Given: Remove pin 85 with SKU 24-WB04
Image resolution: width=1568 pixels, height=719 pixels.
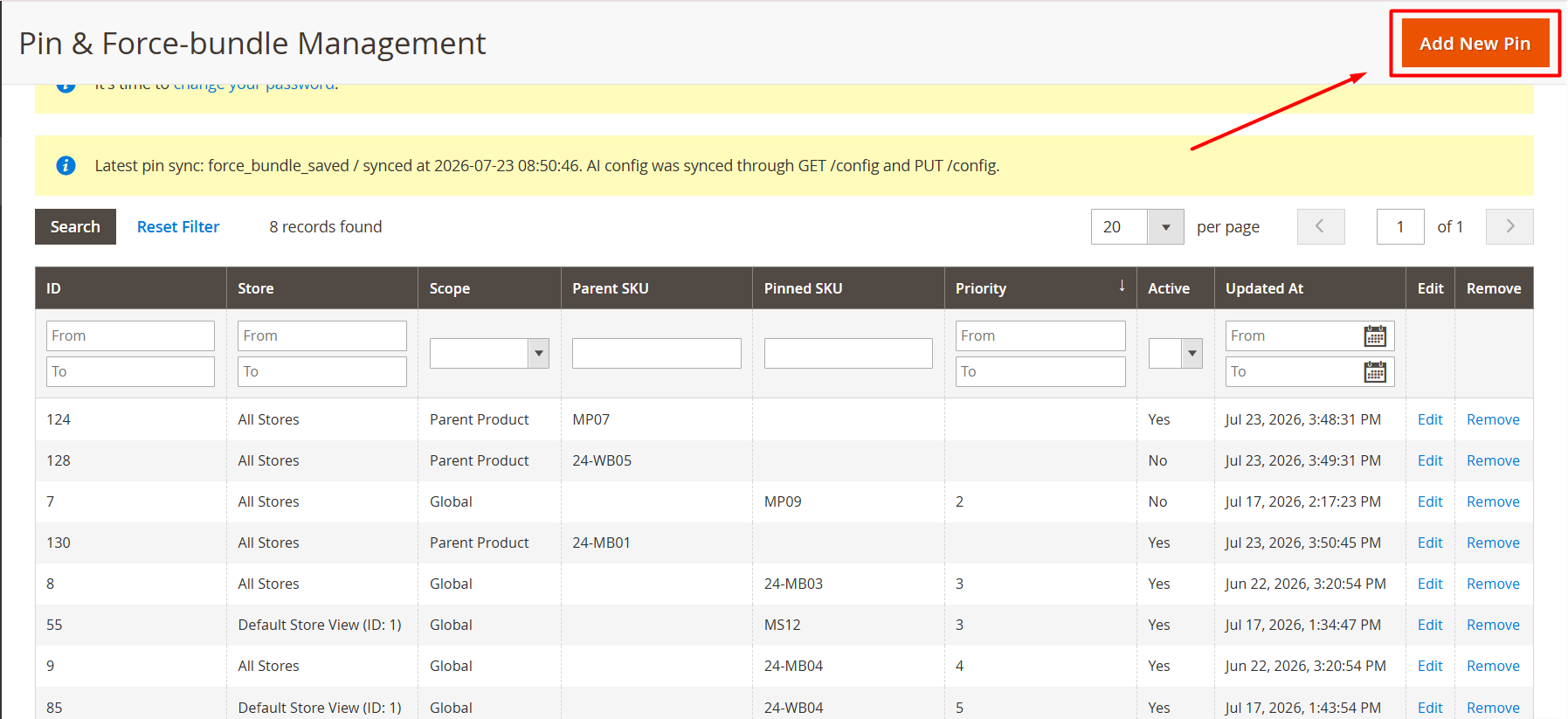Looking at the screenshot, I should coord(1493,708).
